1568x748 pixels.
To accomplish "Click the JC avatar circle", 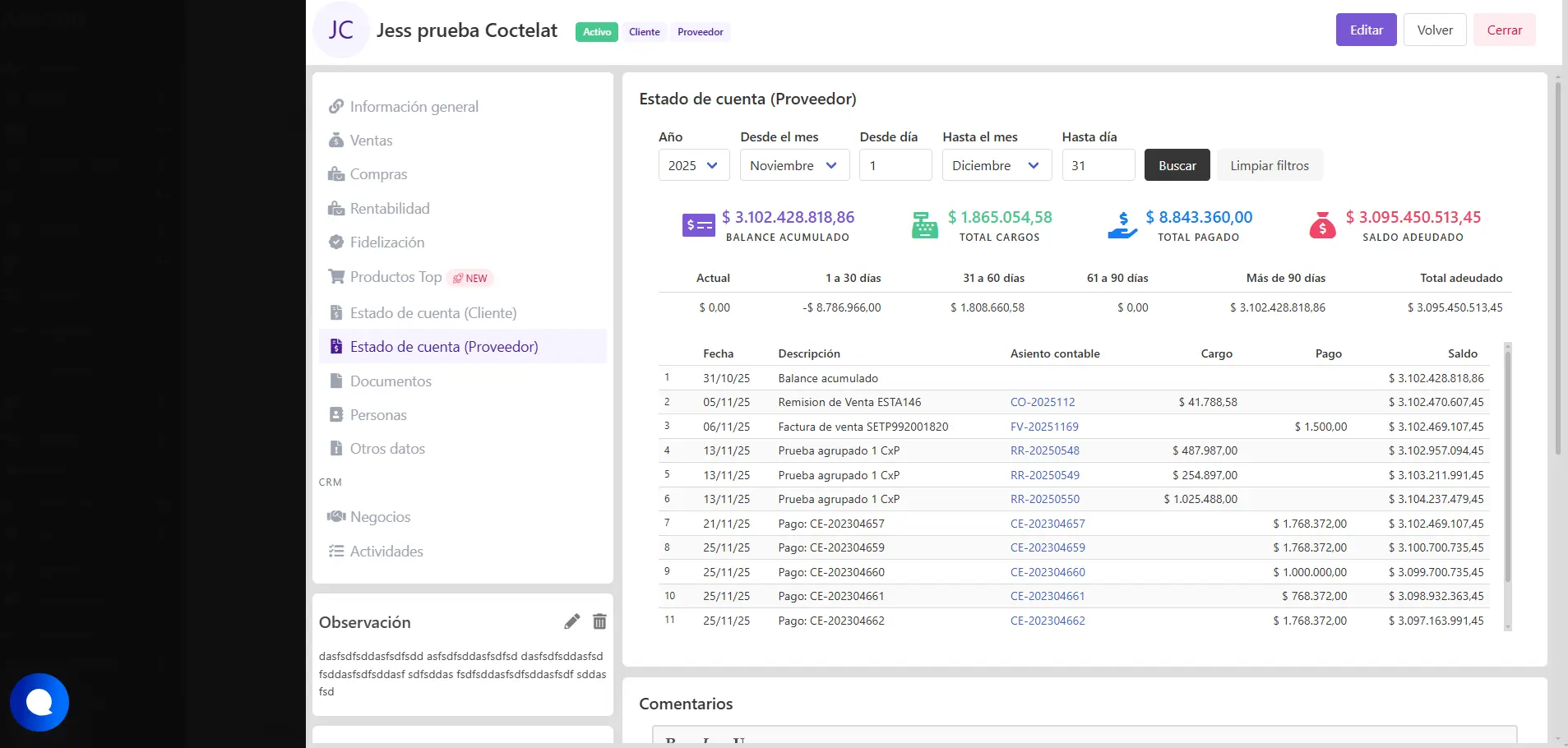I will (340, 30).
